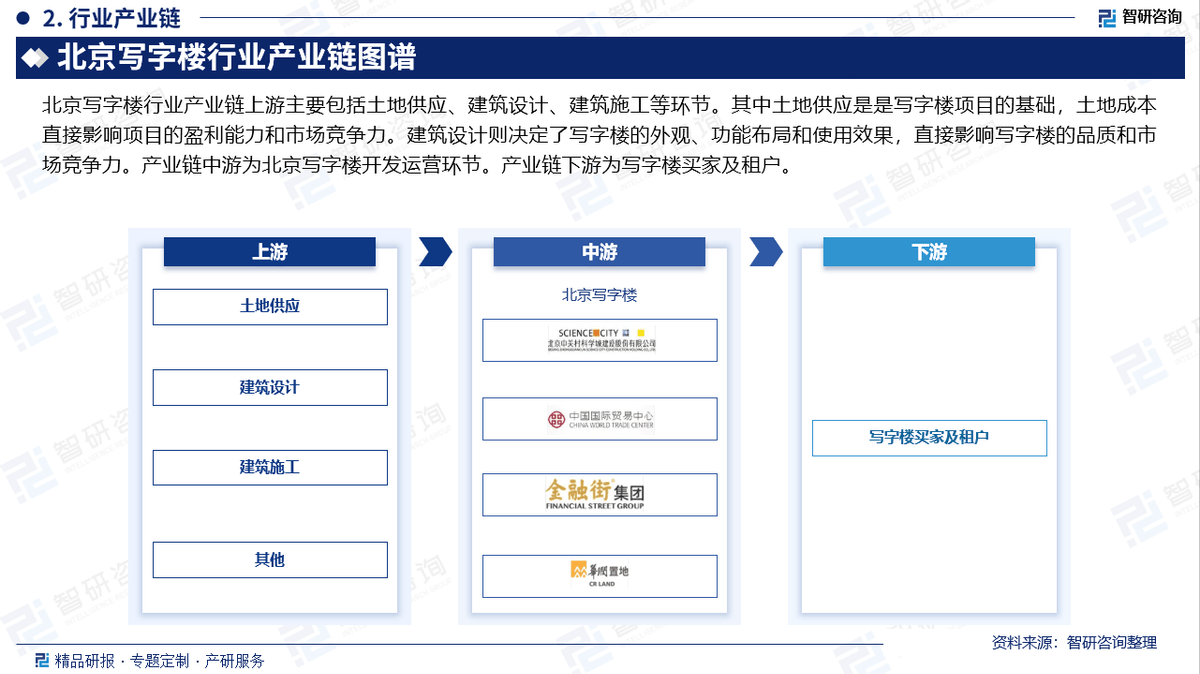Select the 写字楼买家及租户 box

tap(929, 438)
